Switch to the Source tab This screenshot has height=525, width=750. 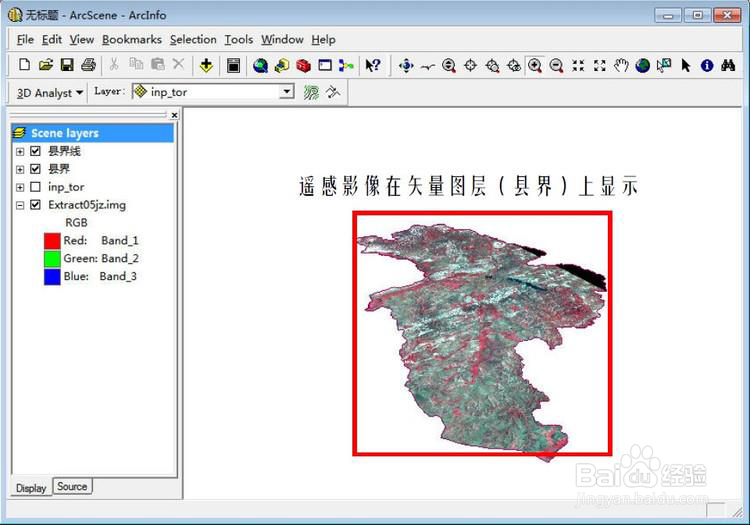coord(72,486)
